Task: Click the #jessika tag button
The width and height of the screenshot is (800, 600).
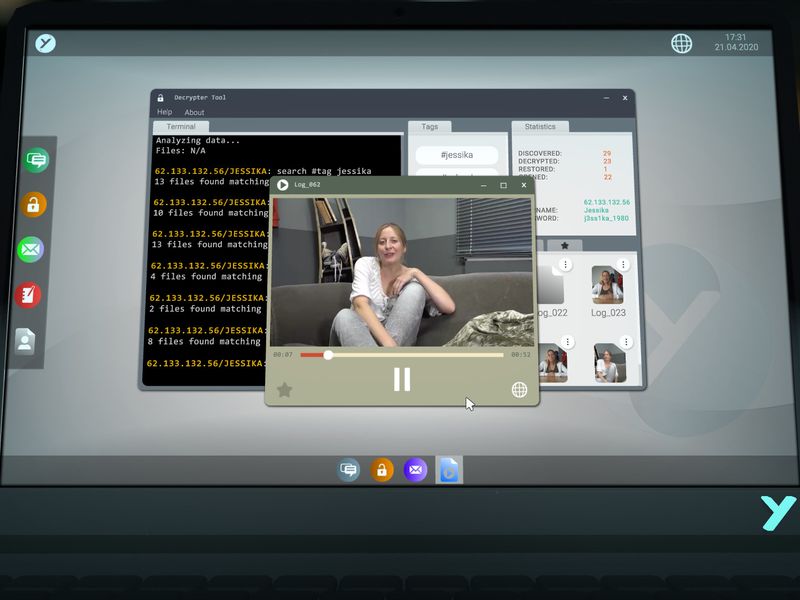Action: (x=457, y=155)
